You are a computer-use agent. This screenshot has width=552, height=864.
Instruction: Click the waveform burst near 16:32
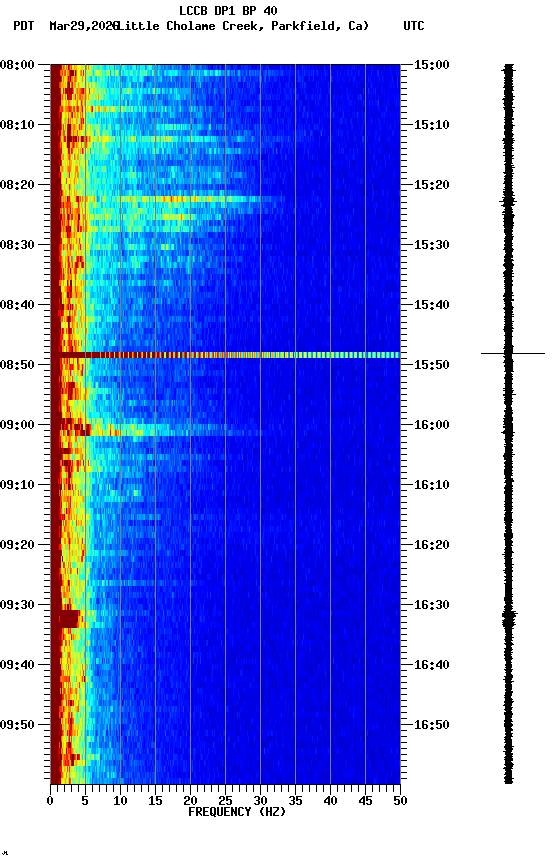click(509, 618)
